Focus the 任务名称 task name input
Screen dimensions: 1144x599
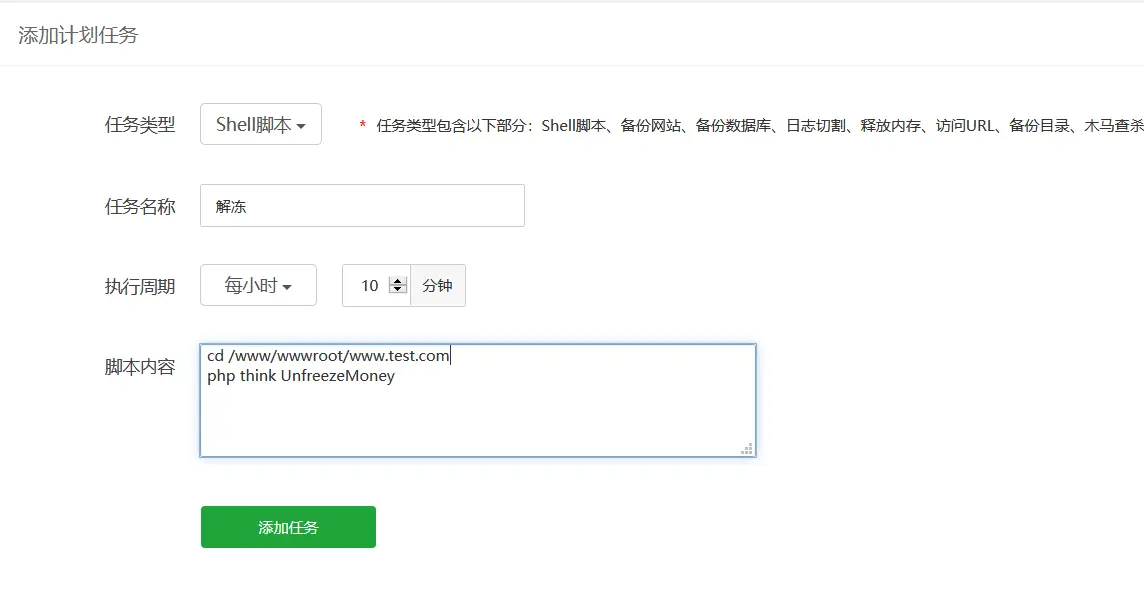tap(362, 205)
